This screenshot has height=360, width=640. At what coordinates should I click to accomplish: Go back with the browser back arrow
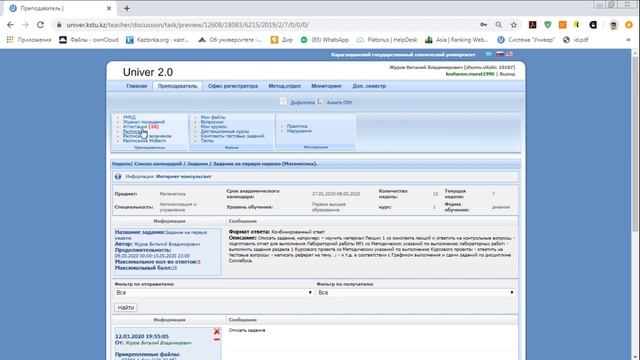click(11, 25)
